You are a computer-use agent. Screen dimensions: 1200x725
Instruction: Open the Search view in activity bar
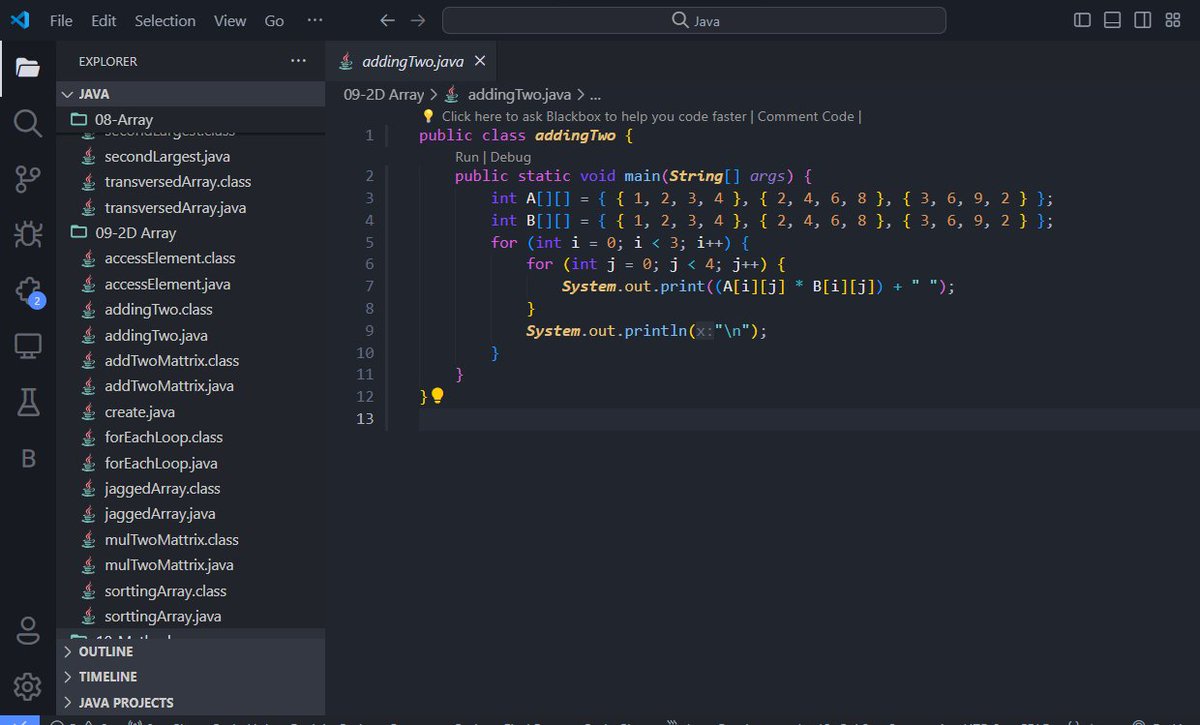(27, 124)
